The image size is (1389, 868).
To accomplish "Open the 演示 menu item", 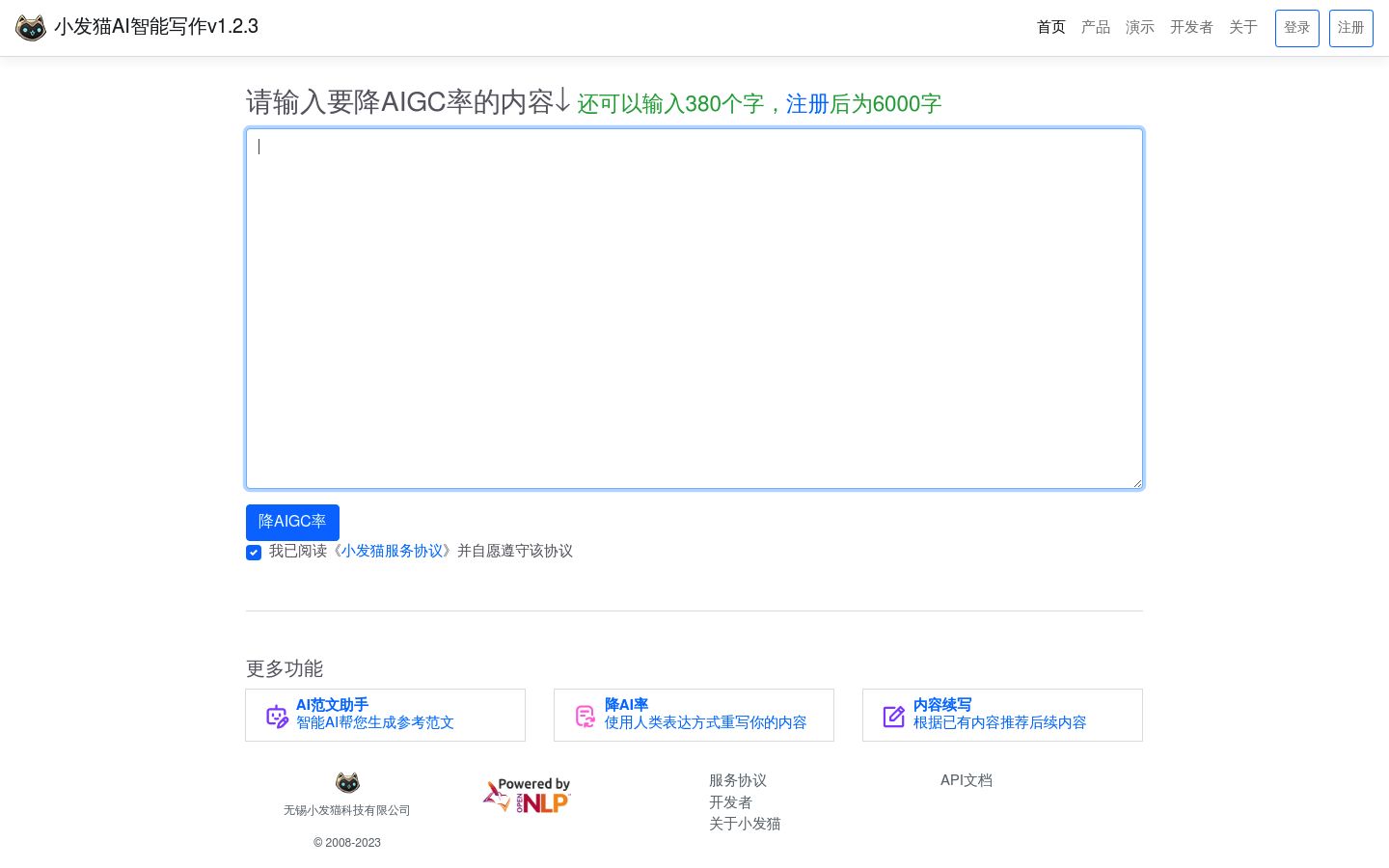I will coord(1140,27).
